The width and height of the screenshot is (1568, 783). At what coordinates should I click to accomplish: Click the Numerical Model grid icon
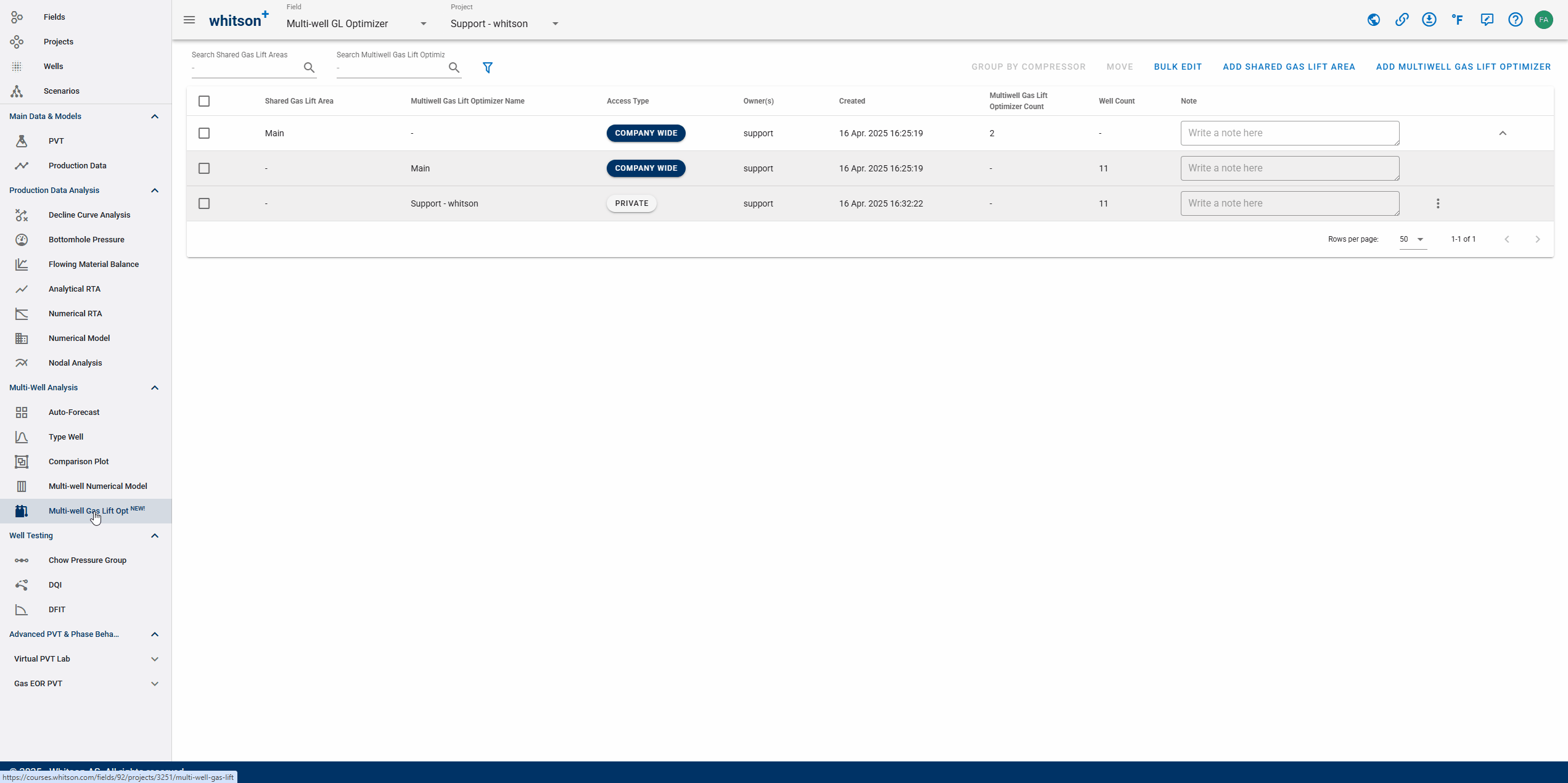click(x=22, y=338)
